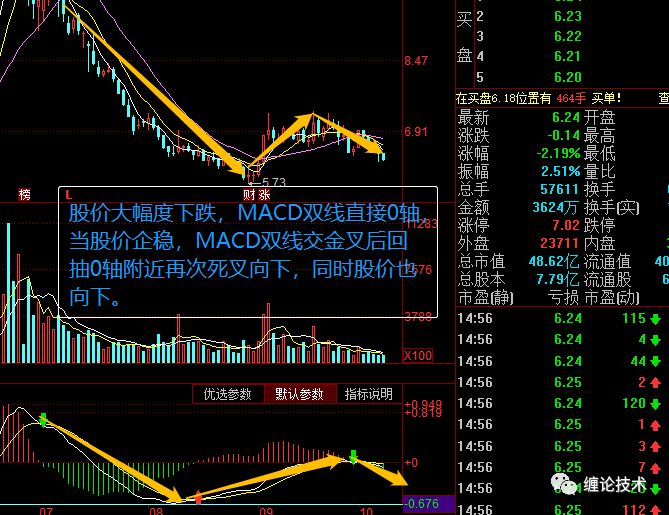Click the 金额 value 3624万
The image size is (669, 515).
[x=555, y=207]
